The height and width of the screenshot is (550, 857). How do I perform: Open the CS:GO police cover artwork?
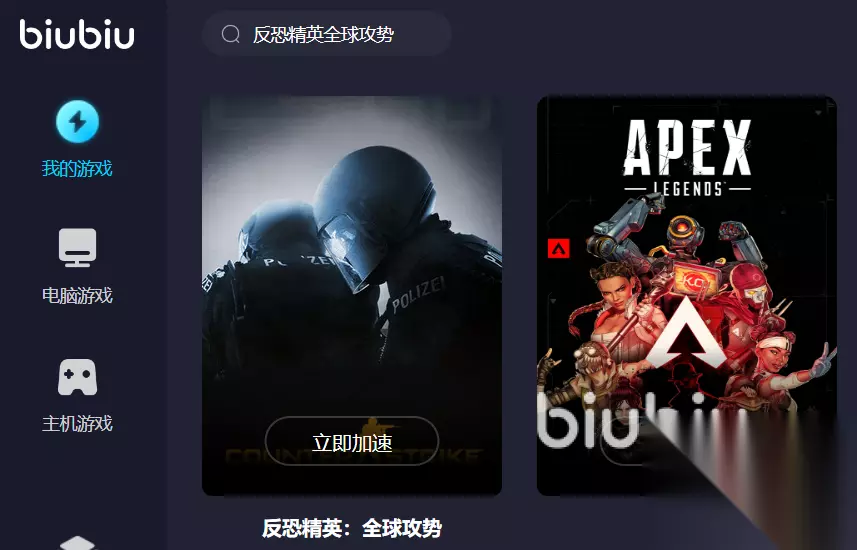(352, 296)
